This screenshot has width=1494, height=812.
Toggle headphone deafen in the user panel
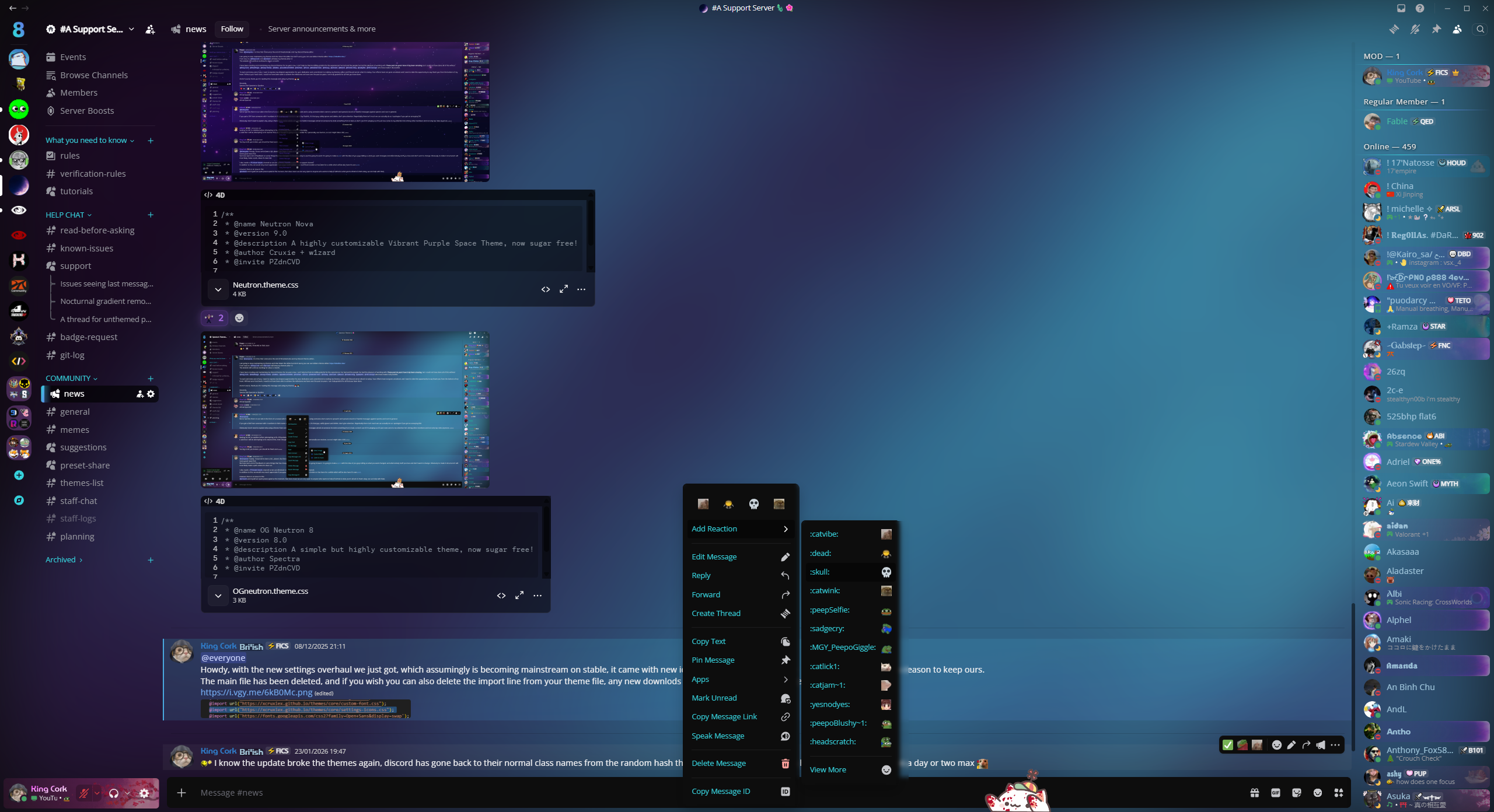coord(114,793)
